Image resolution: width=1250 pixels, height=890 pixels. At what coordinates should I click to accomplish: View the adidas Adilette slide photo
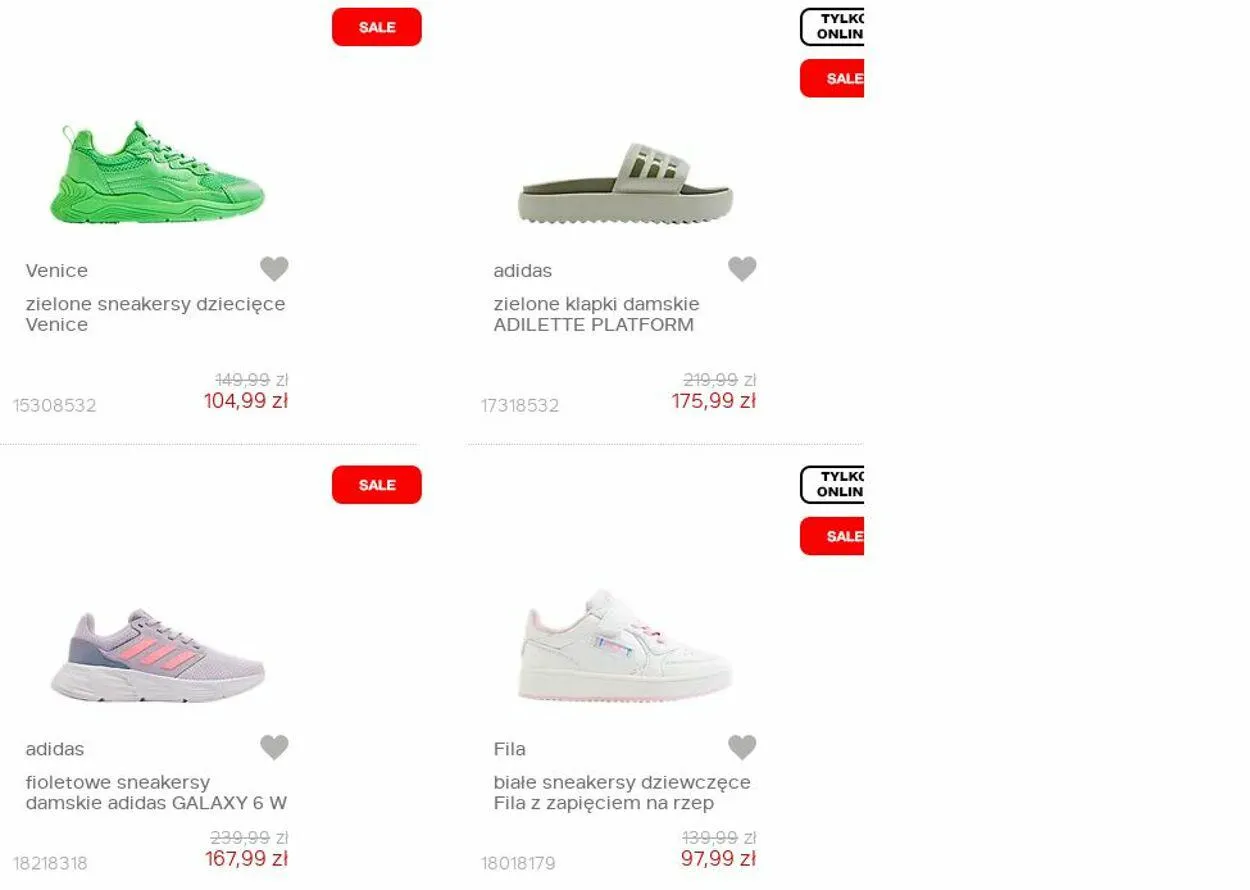tap(626, 183)
